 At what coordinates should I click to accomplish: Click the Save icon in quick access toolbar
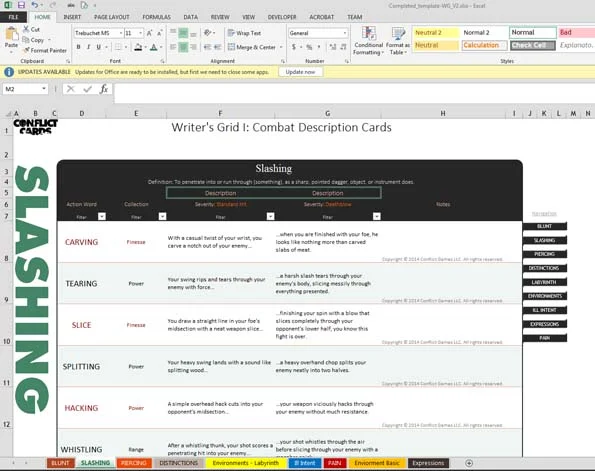(x=21, y=5)
